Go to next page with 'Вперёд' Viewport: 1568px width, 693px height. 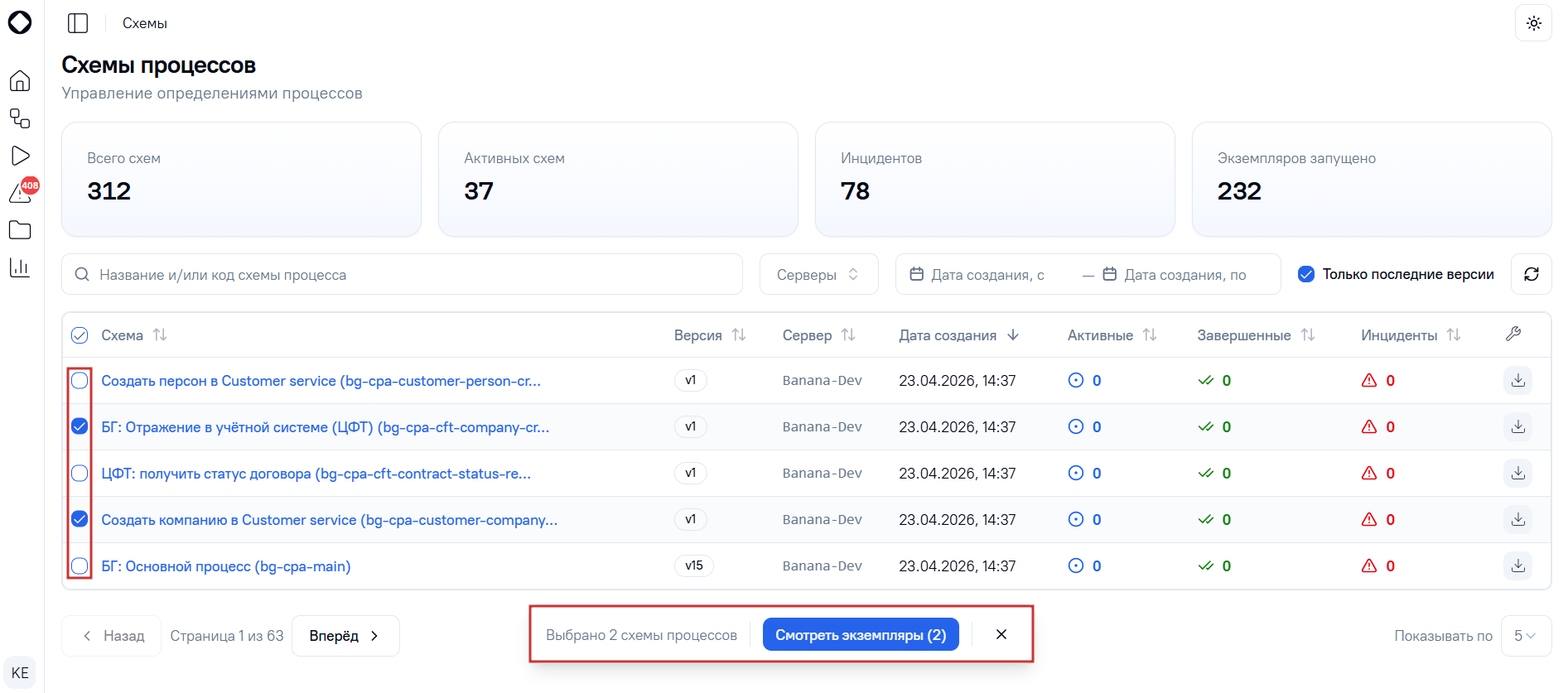(345, 636)
